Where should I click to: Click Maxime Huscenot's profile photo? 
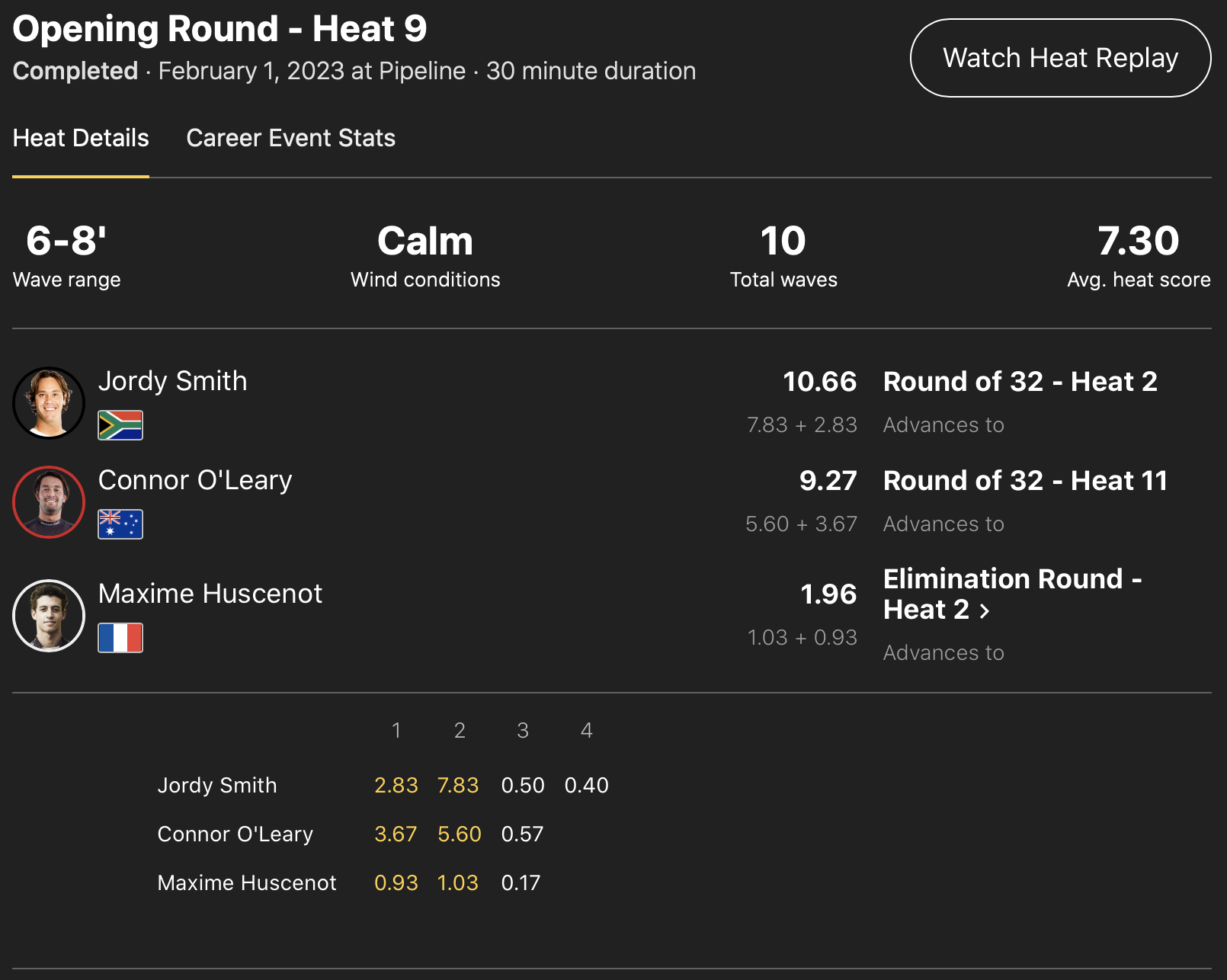point(49,616)
